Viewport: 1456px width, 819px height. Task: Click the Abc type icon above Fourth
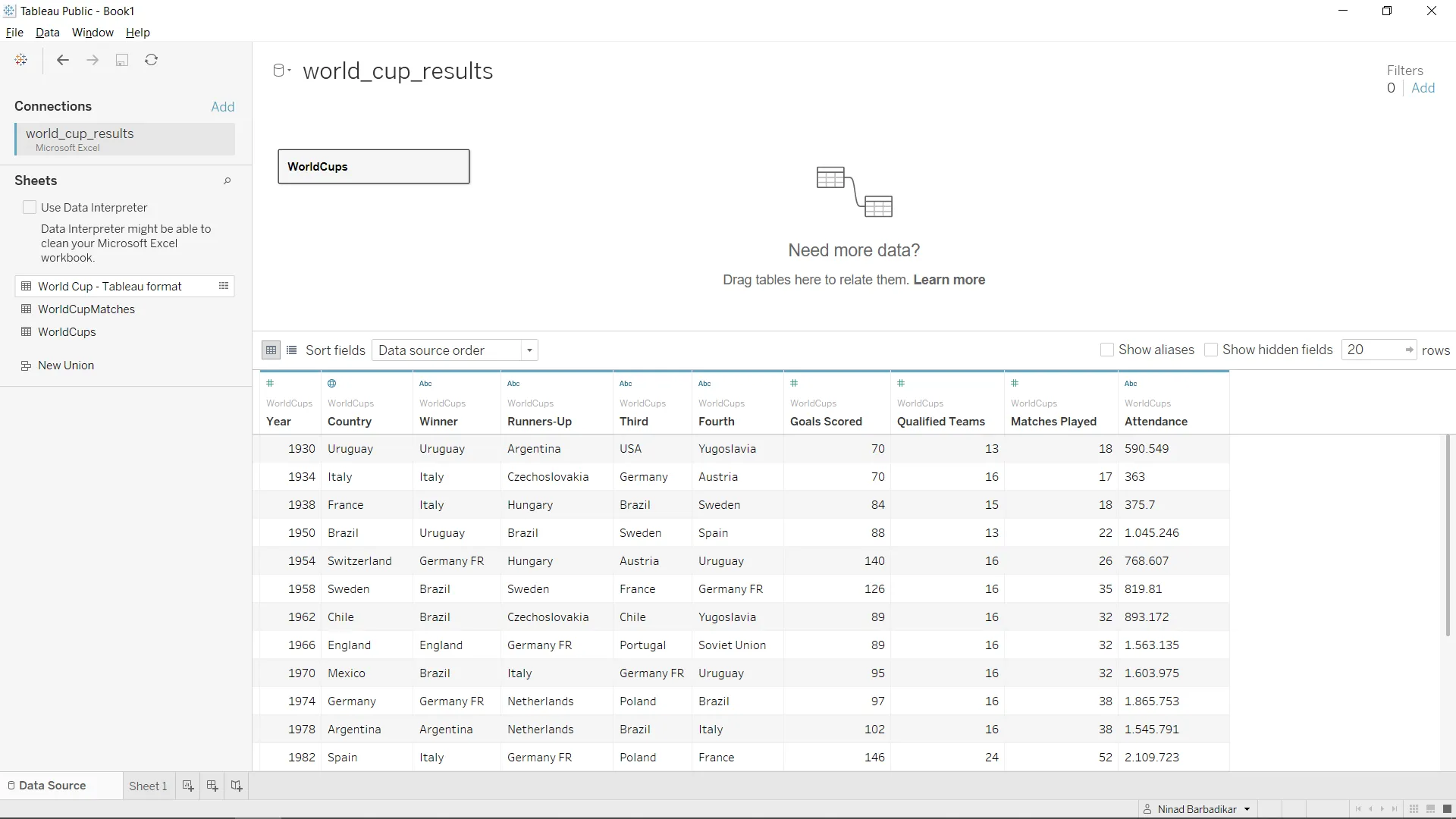pyautogui.click(x=704, y=383)
